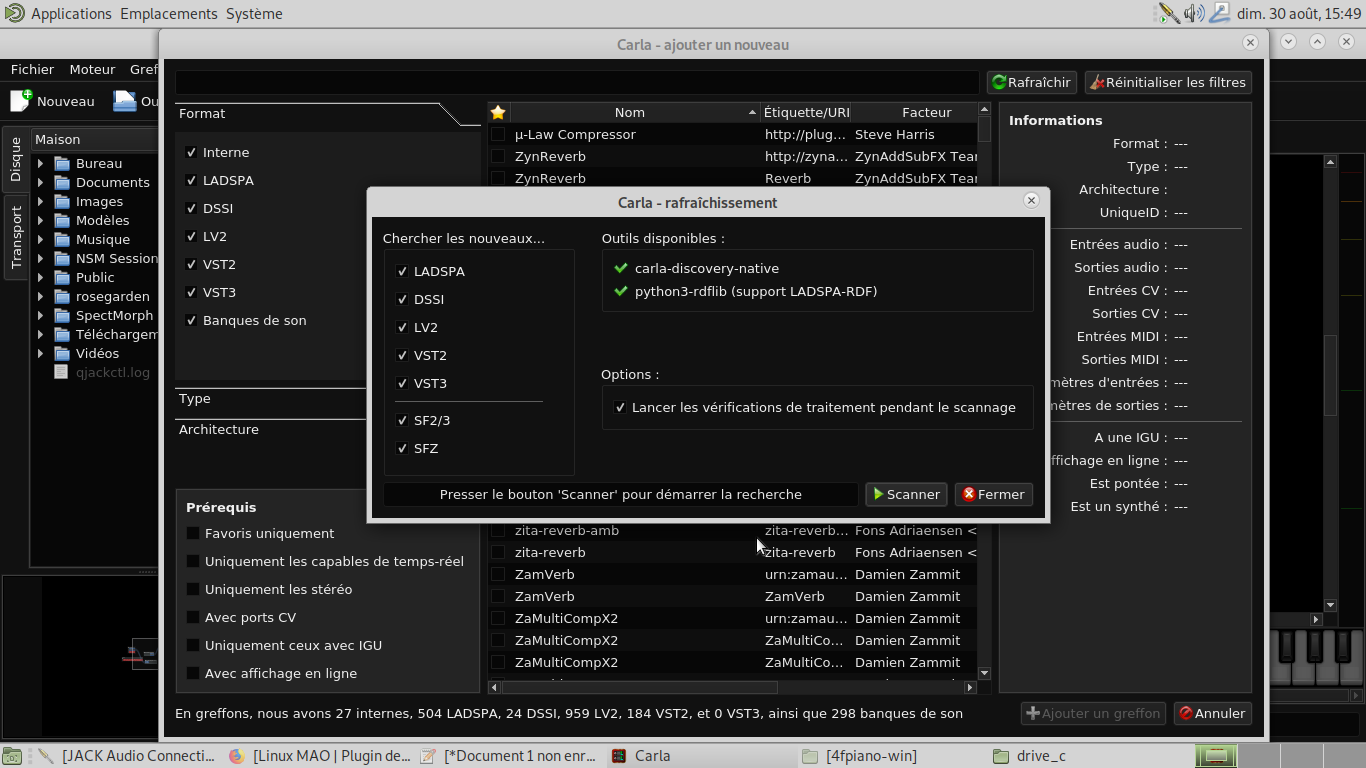Check 'Uniquement les stéréo' filter

point(193,589)
